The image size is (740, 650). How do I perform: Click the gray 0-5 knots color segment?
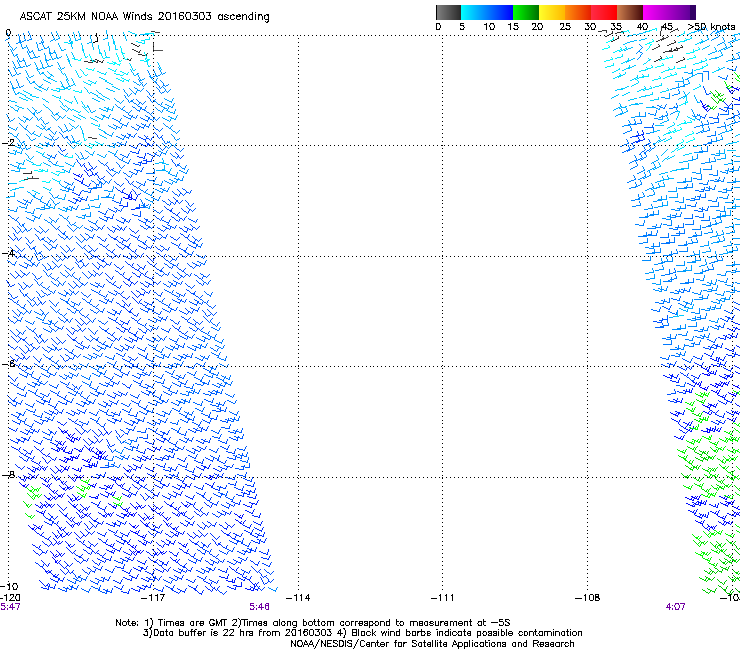click(448, 12)
